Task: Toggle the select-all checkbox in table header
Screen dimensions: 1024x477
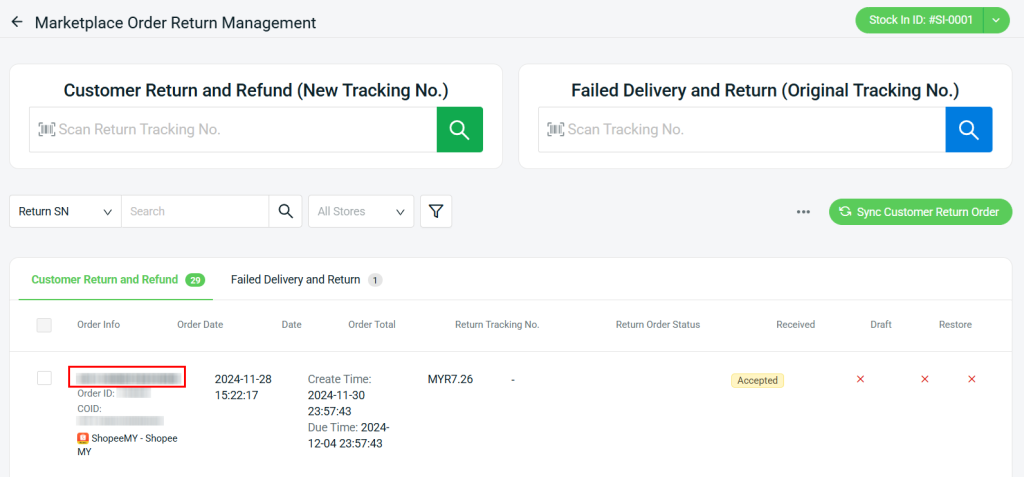Action: click(44, 325)
